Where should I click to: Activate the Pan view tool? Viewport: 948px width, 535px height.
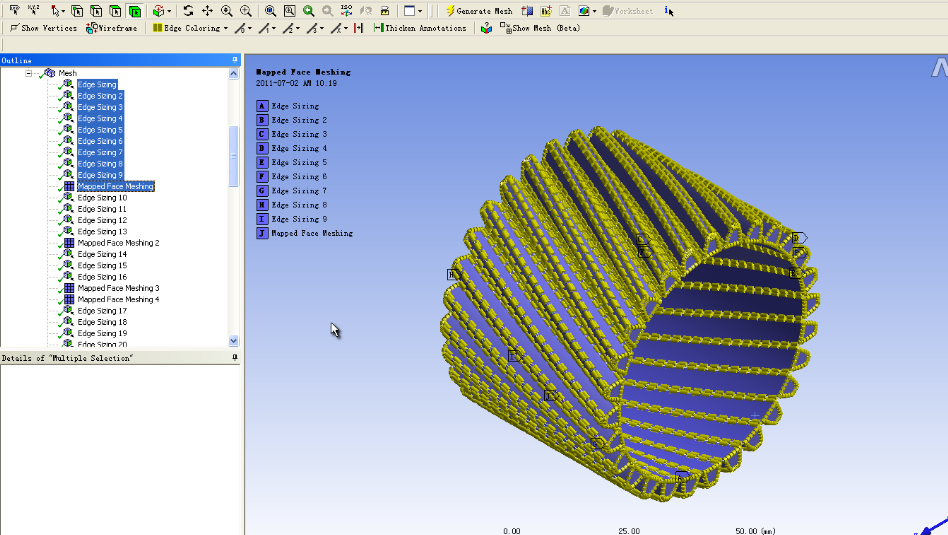[207, 11]
